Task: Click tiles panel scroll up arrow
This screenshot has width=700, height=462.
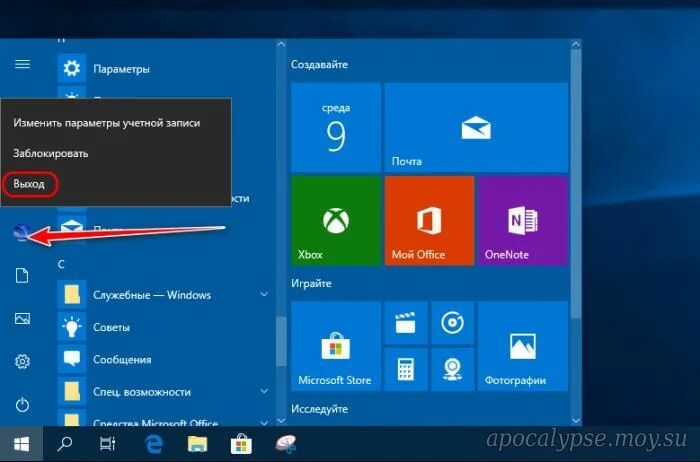Action: [x=576, y=44]
